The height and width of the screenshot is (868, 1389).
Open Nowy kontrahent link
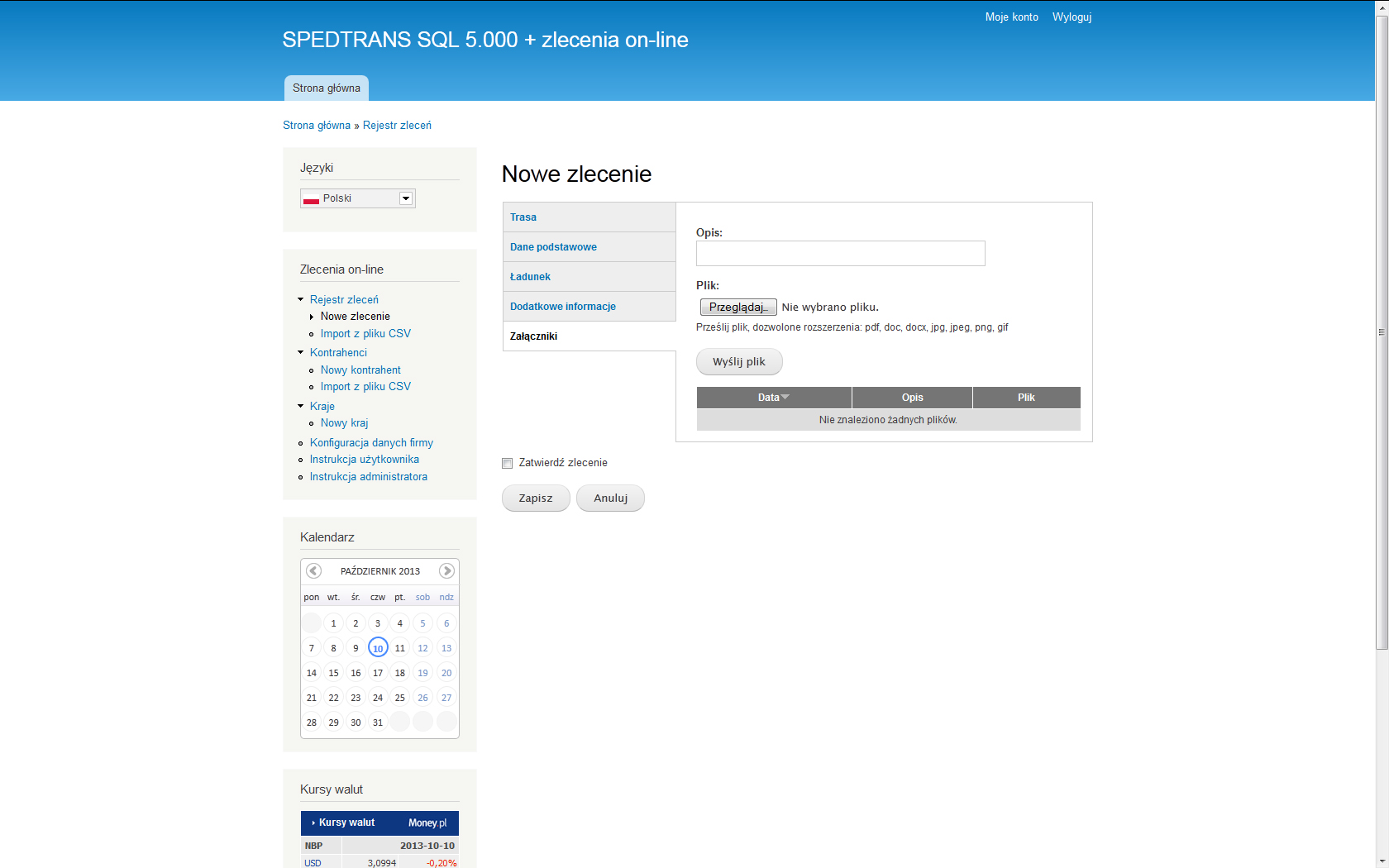point(360,370)
